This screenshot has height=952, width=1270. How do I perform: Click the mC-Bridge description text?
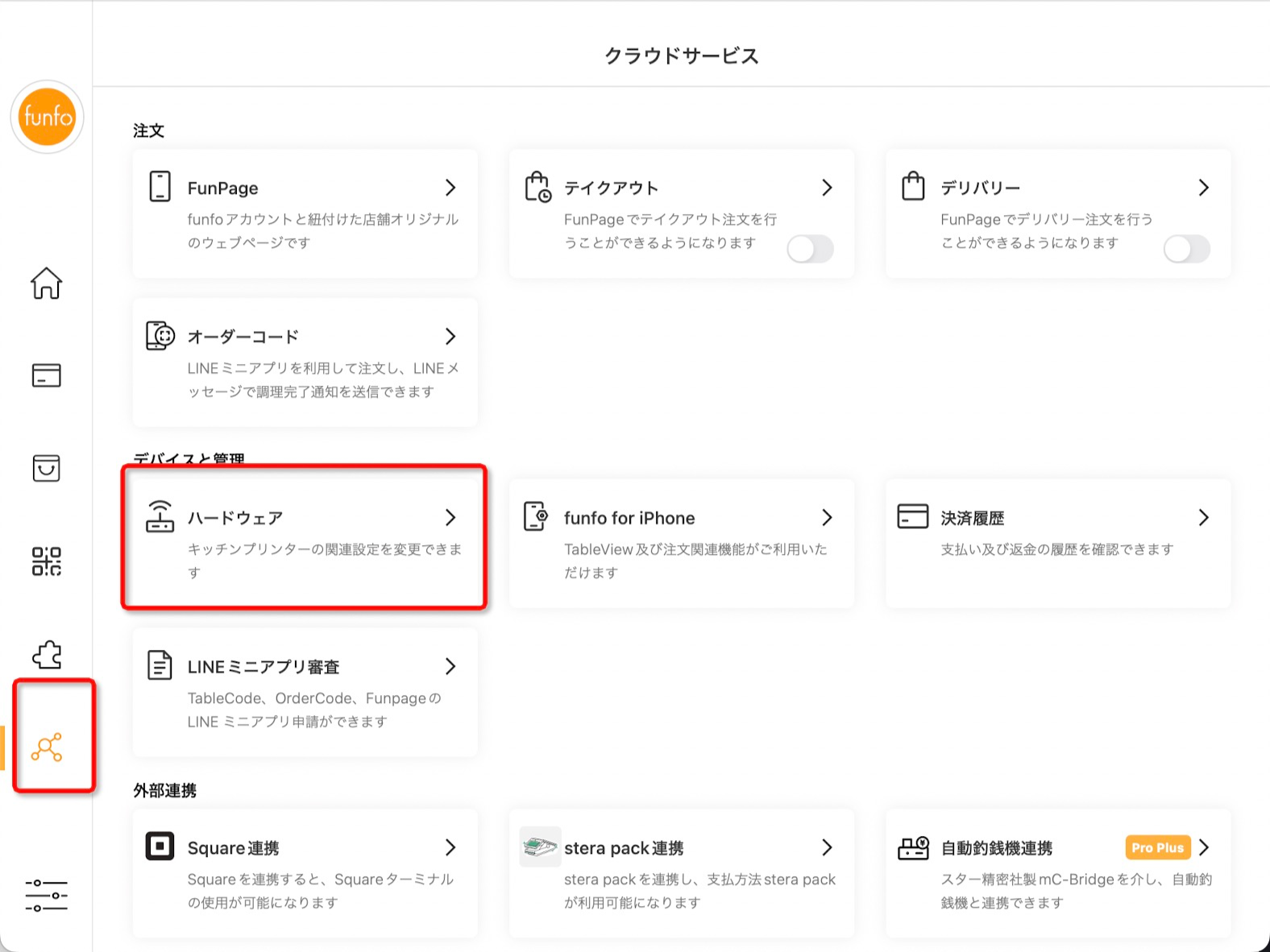point(1076,891)
